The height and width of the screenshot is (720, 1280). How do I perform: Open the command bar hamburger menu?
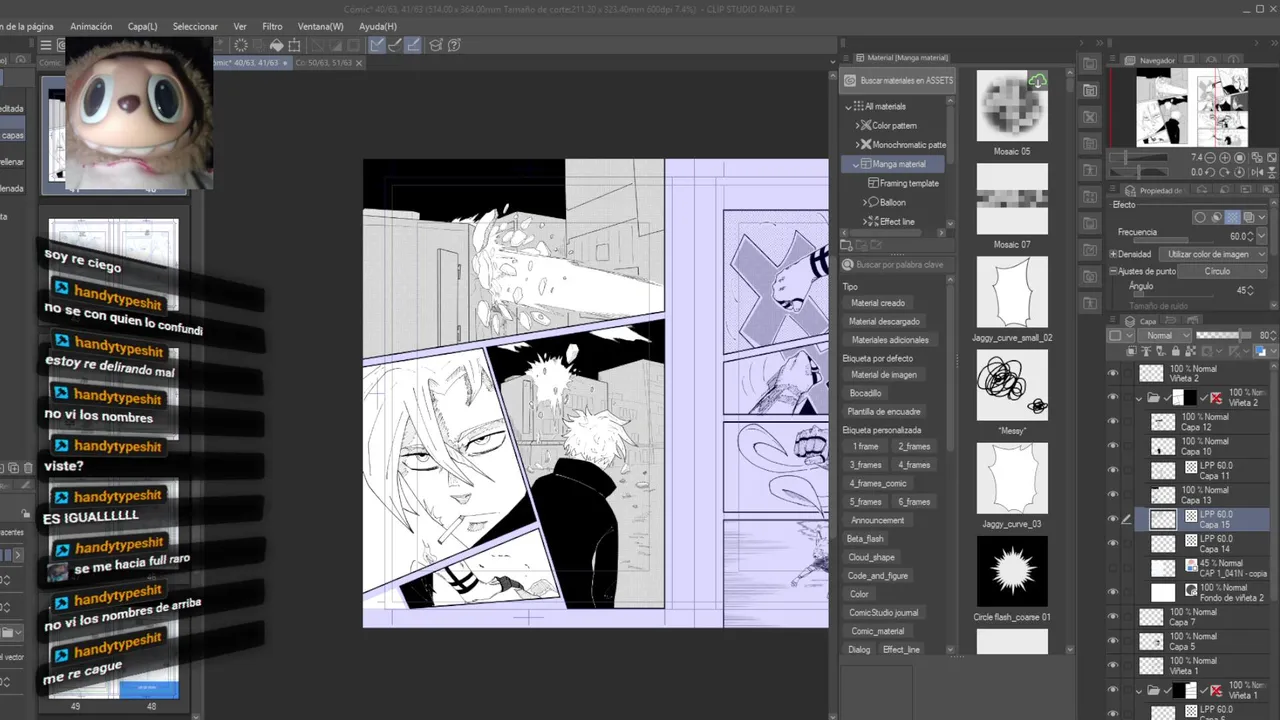tap(45, 45)
